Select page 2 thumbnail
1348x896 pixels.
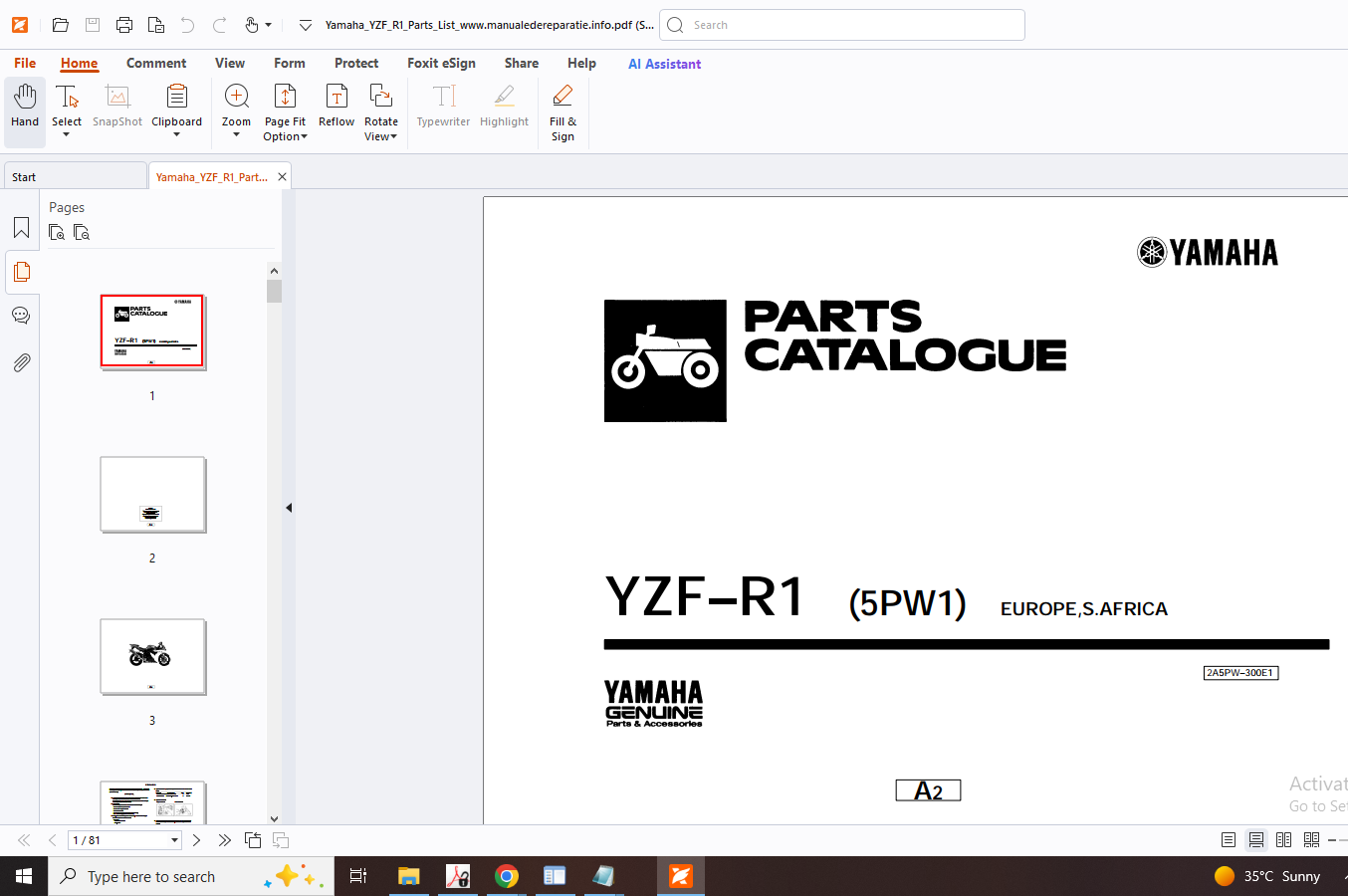point(152,494)
